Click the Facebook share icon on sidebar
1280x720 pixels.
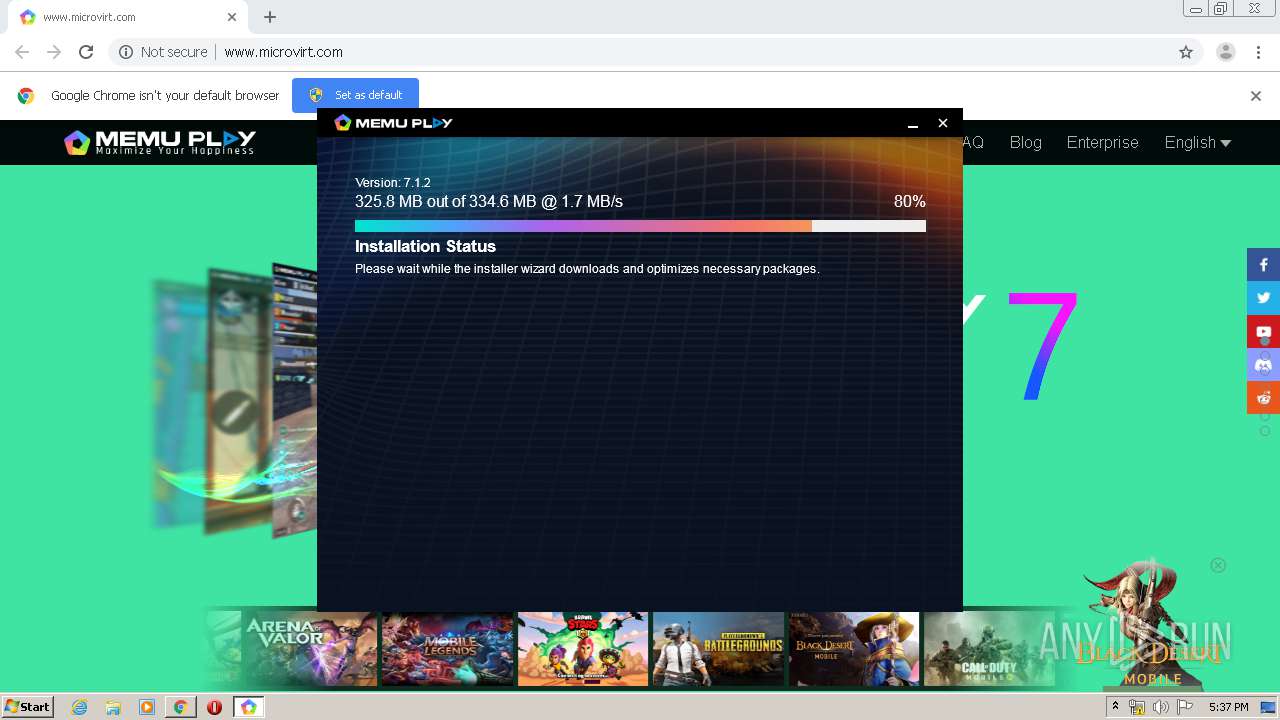[1263, 265]
